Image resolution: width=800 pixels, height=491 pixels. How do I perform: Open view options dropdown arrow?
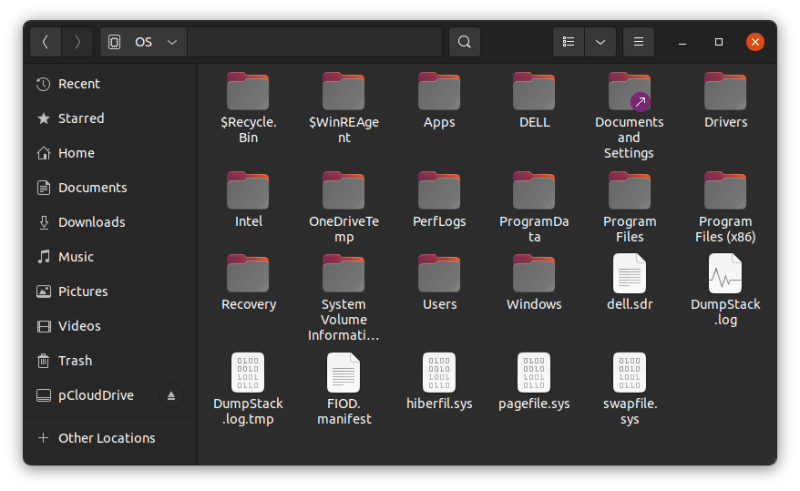(x=601, y=42)
